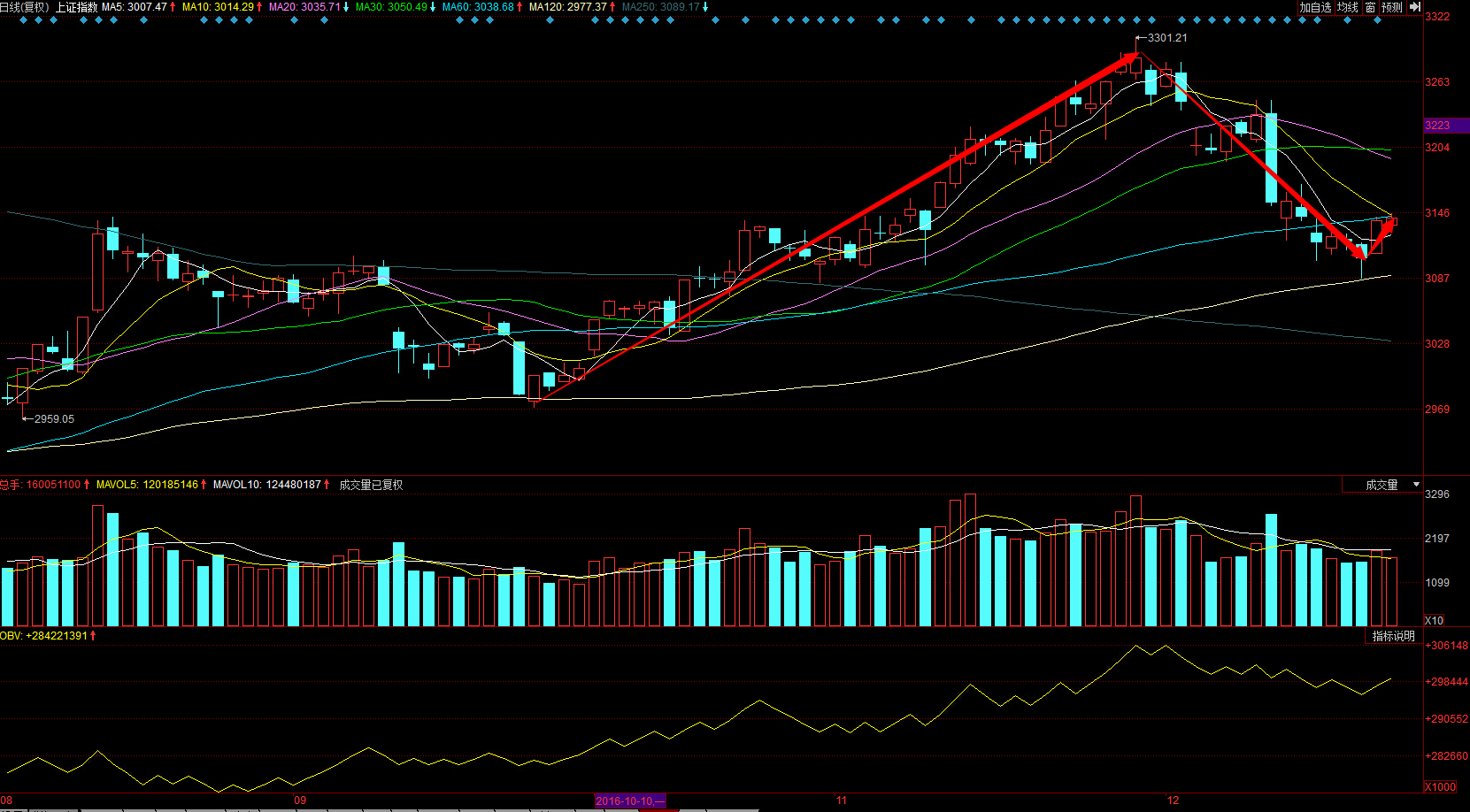The image size is (1470, 812).
Task: Open the 均线 moving average settings
Action: click(1347, 7)
